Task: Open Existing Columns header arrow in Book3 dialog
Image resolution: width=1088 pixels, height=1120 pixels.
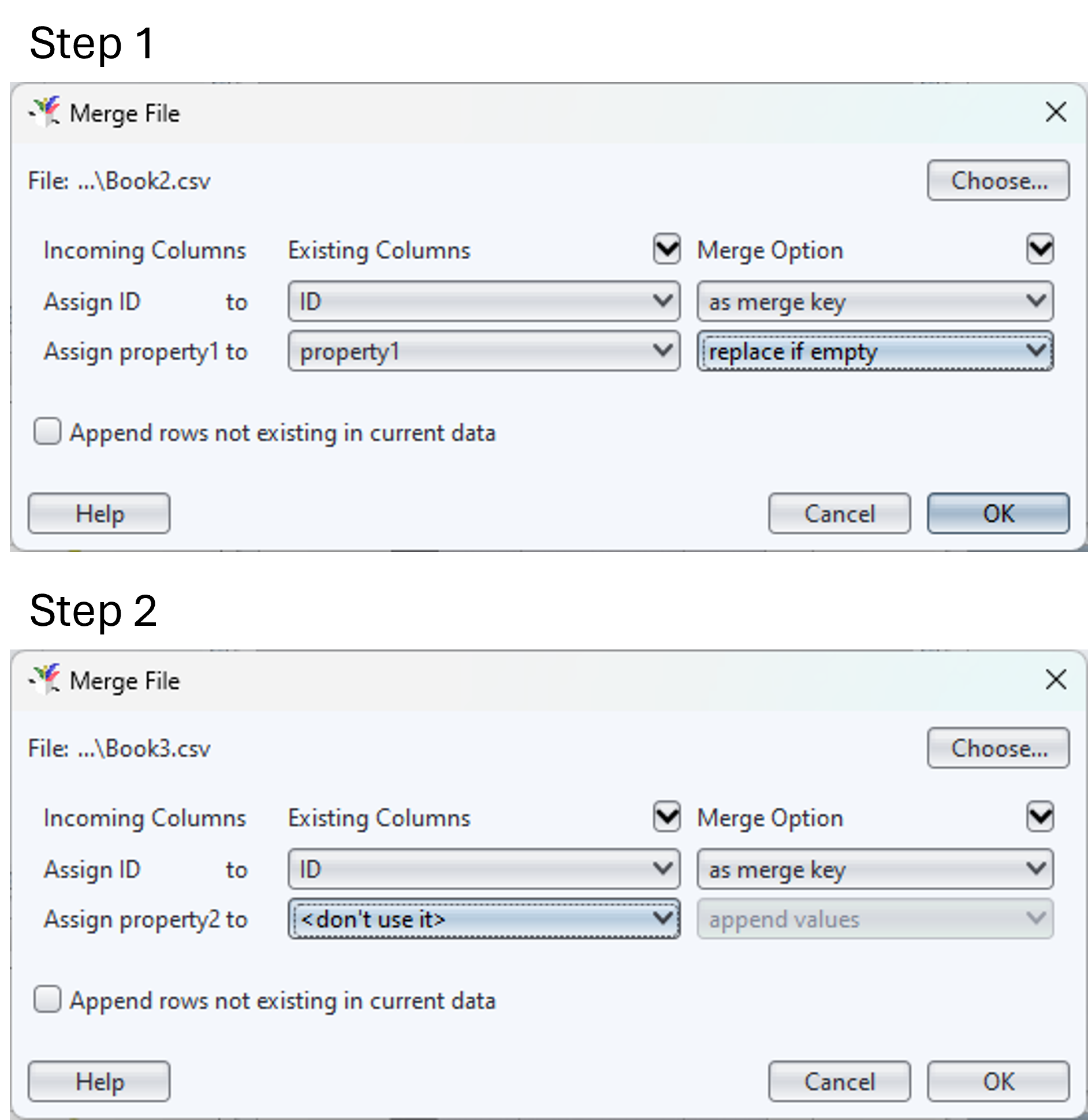Action: pos(666,817)
